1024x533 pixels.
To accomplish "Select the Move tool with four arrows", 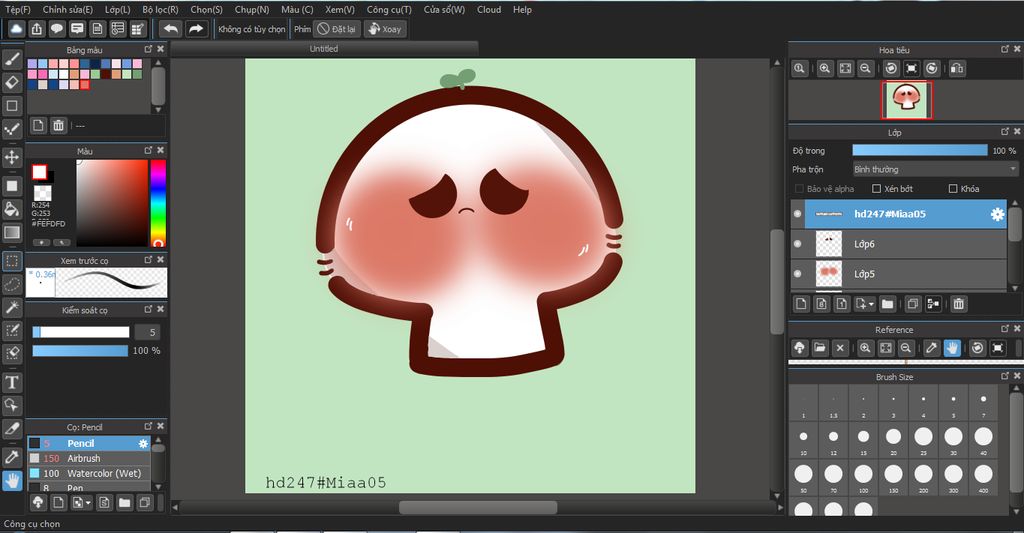I will click(12, 157).
